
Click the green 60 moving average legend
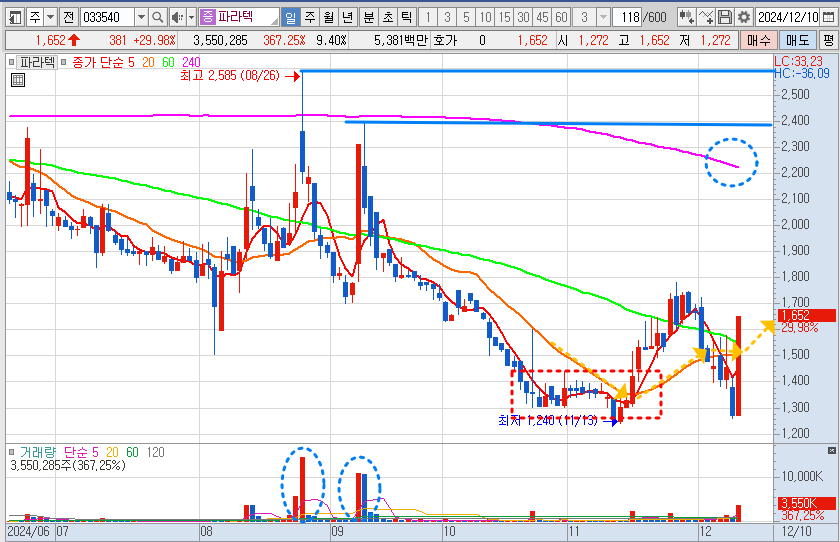169,63
